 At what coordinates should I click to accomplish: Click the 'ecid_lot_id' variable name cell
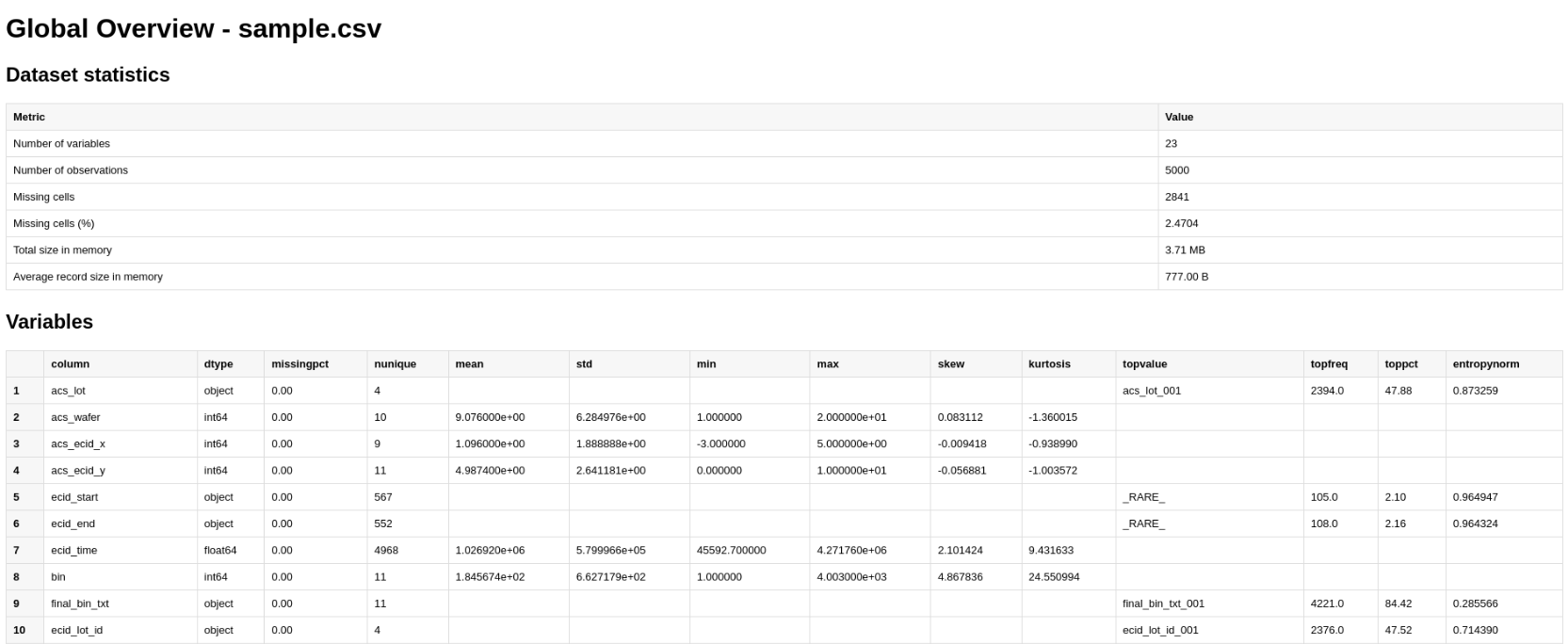click(x=76, y=630)
